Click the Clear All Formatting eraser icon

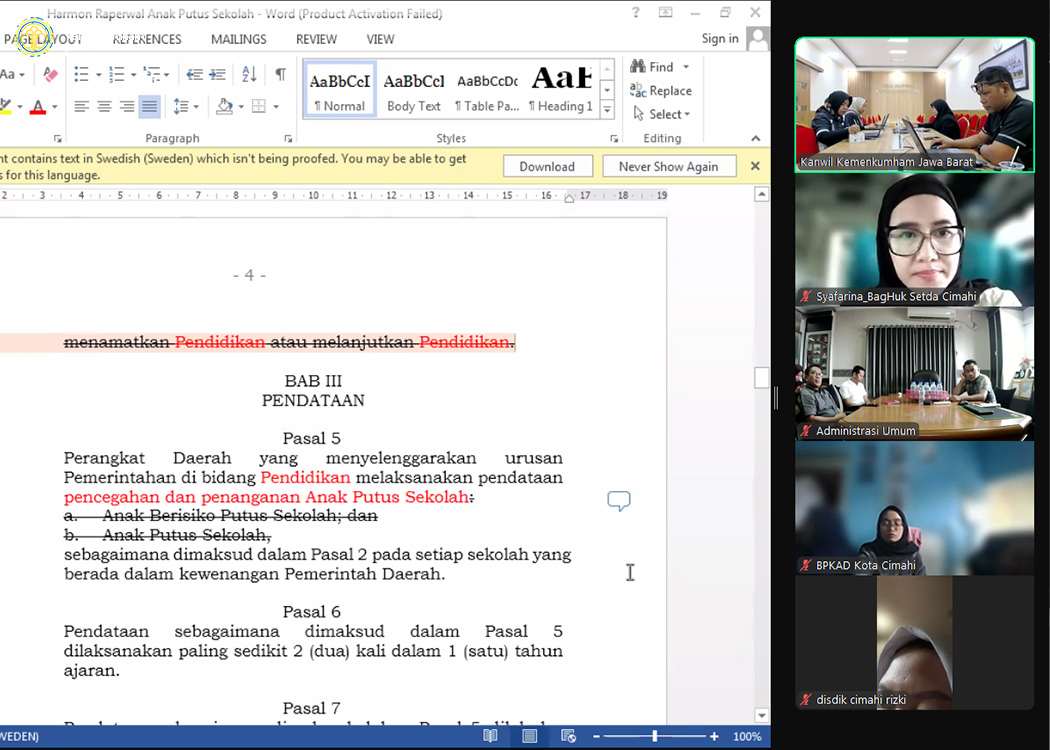pos(51,74)
